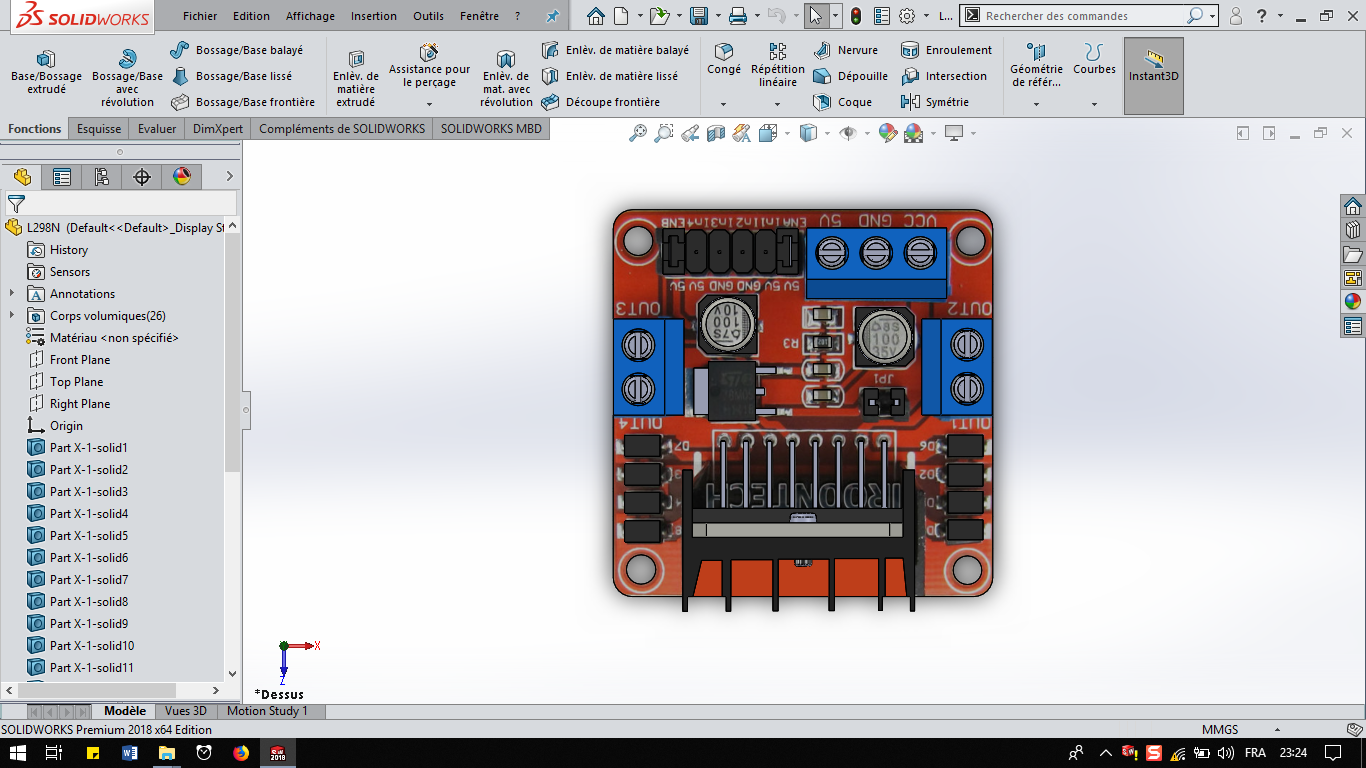This screenshot has width=1366, height=768.
Task: Open DimXpertManager panel tab
Action: pyautogui.click(x=142, y=177)
